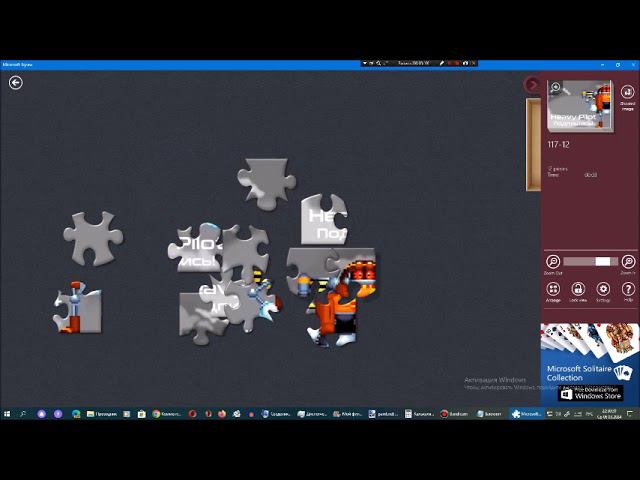Pick the plain gray piece at the top
Image resolution: width=640 pixels, height=480 pixels.
coord(267,183)
